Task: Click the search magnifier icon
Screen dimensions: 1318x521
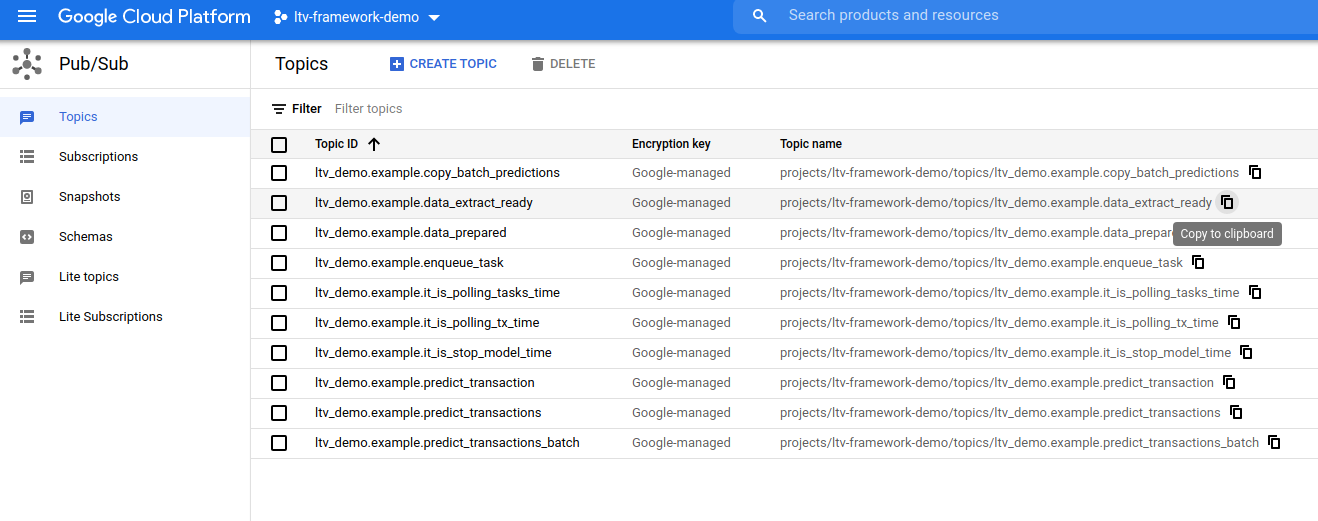Action: click(760, 16)
